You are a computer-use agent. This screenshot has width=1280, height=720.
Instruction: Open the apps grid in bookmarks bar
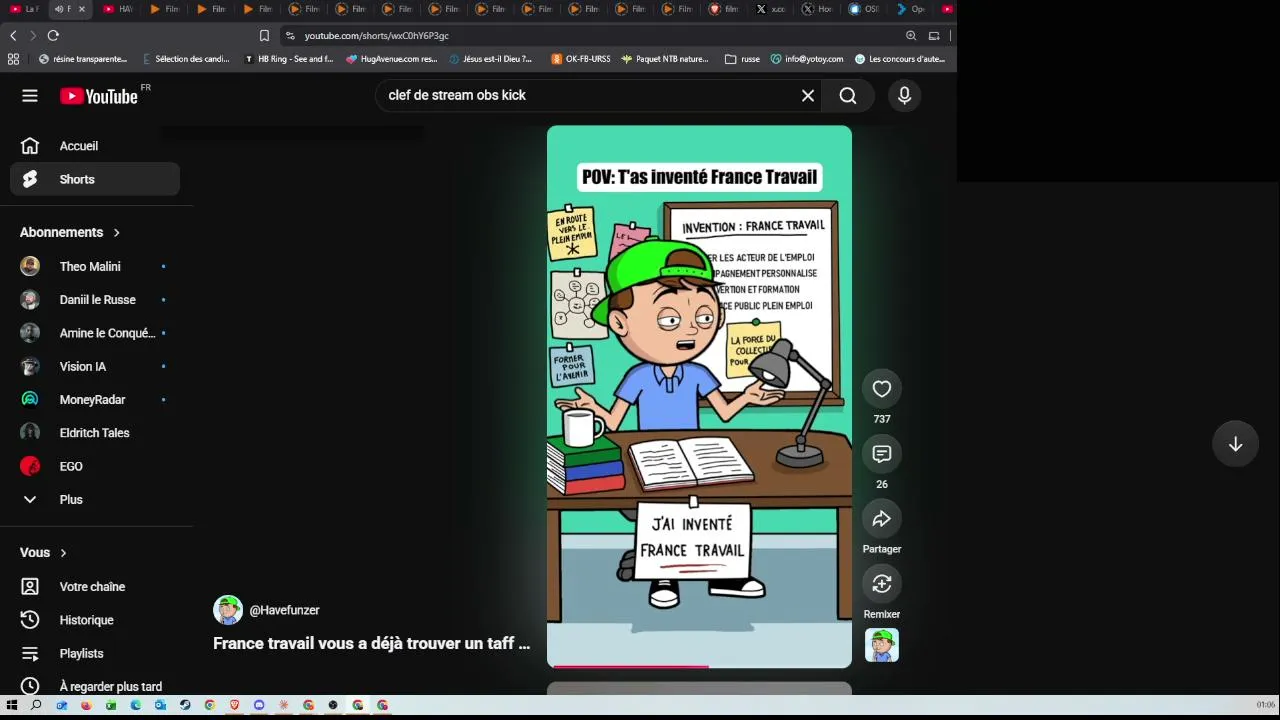[13, 59]
